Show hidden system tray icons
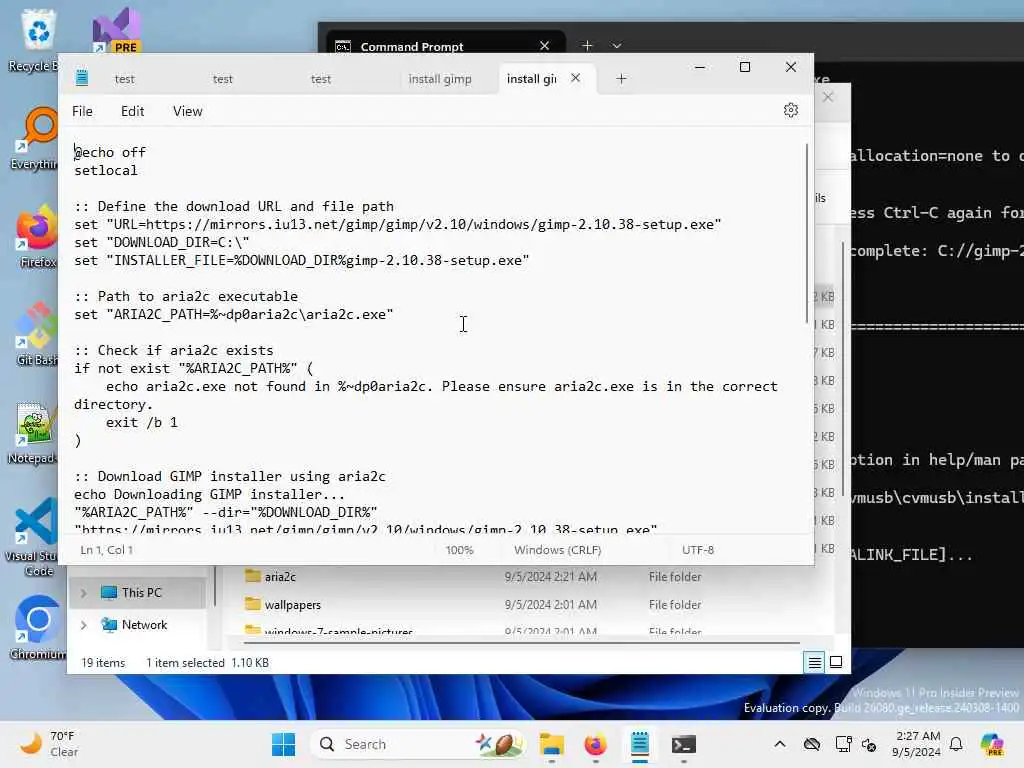Image resolution: width=1024 pixels, height=768 pixels. click(780, 744)
